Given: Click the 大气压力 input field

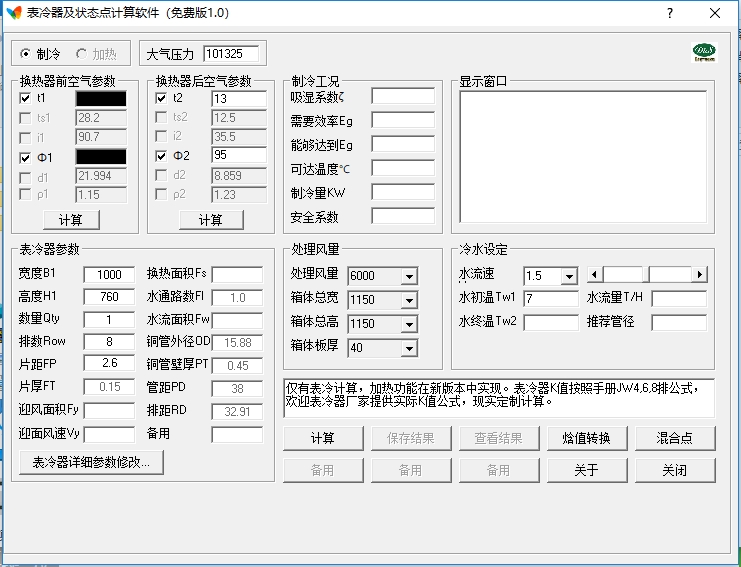Looking at the screenshot, I should click(x=230, y=54).
